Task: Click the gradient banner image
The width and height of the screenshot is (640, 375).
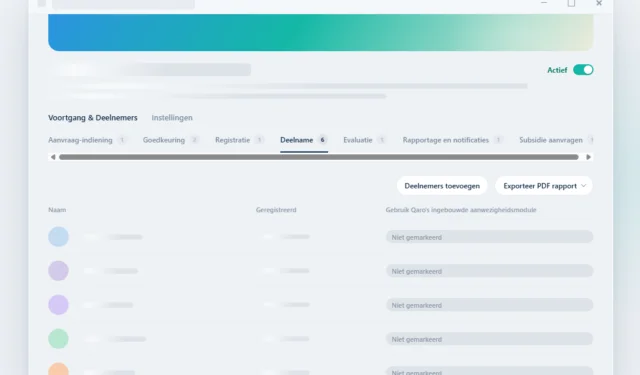Action: (320, 32)
